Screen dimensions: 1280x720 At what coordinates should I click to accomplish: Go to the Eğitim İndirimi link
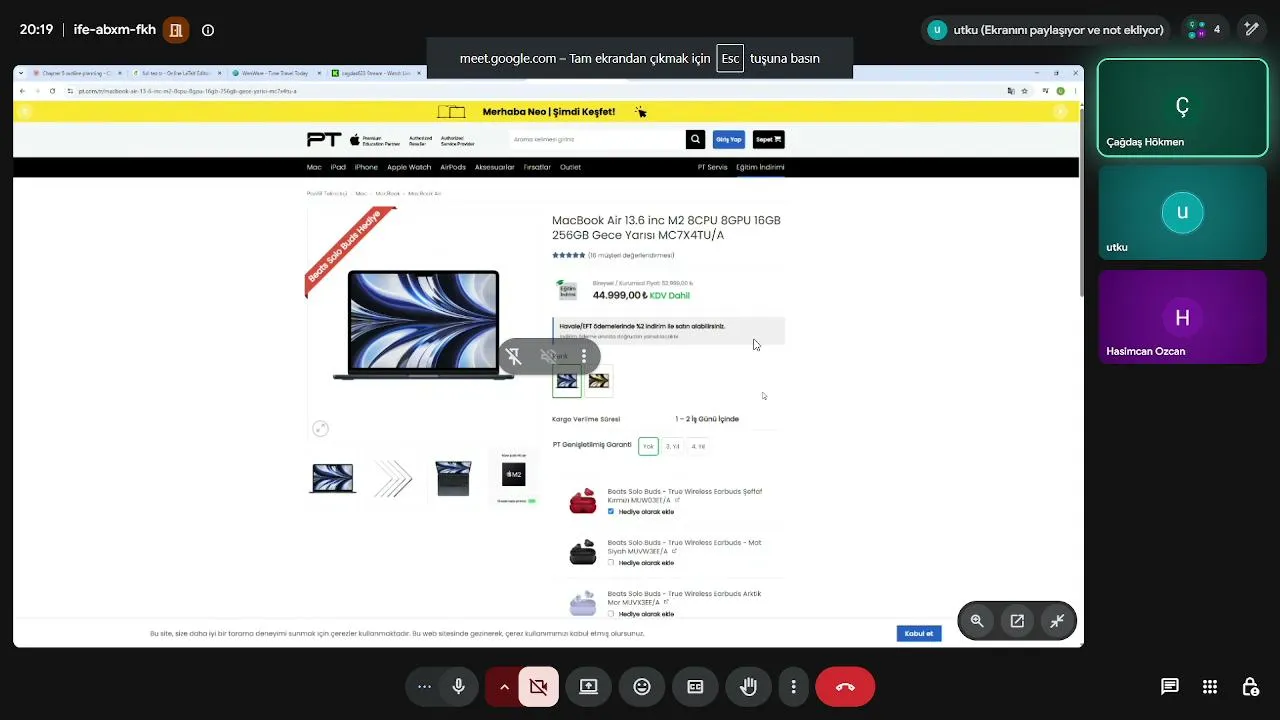click(x=760, y=167)
